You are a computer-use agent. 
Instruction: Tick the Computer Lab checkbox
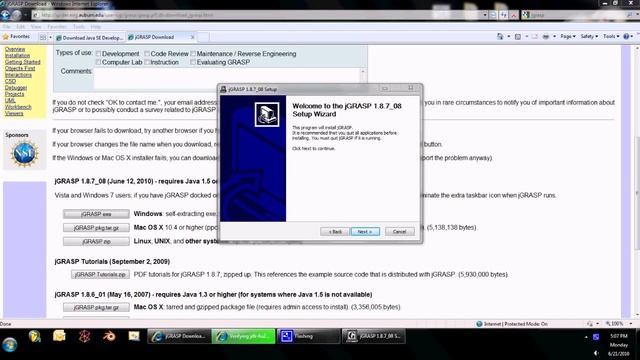pyautogui.click(x=98, y=62)
